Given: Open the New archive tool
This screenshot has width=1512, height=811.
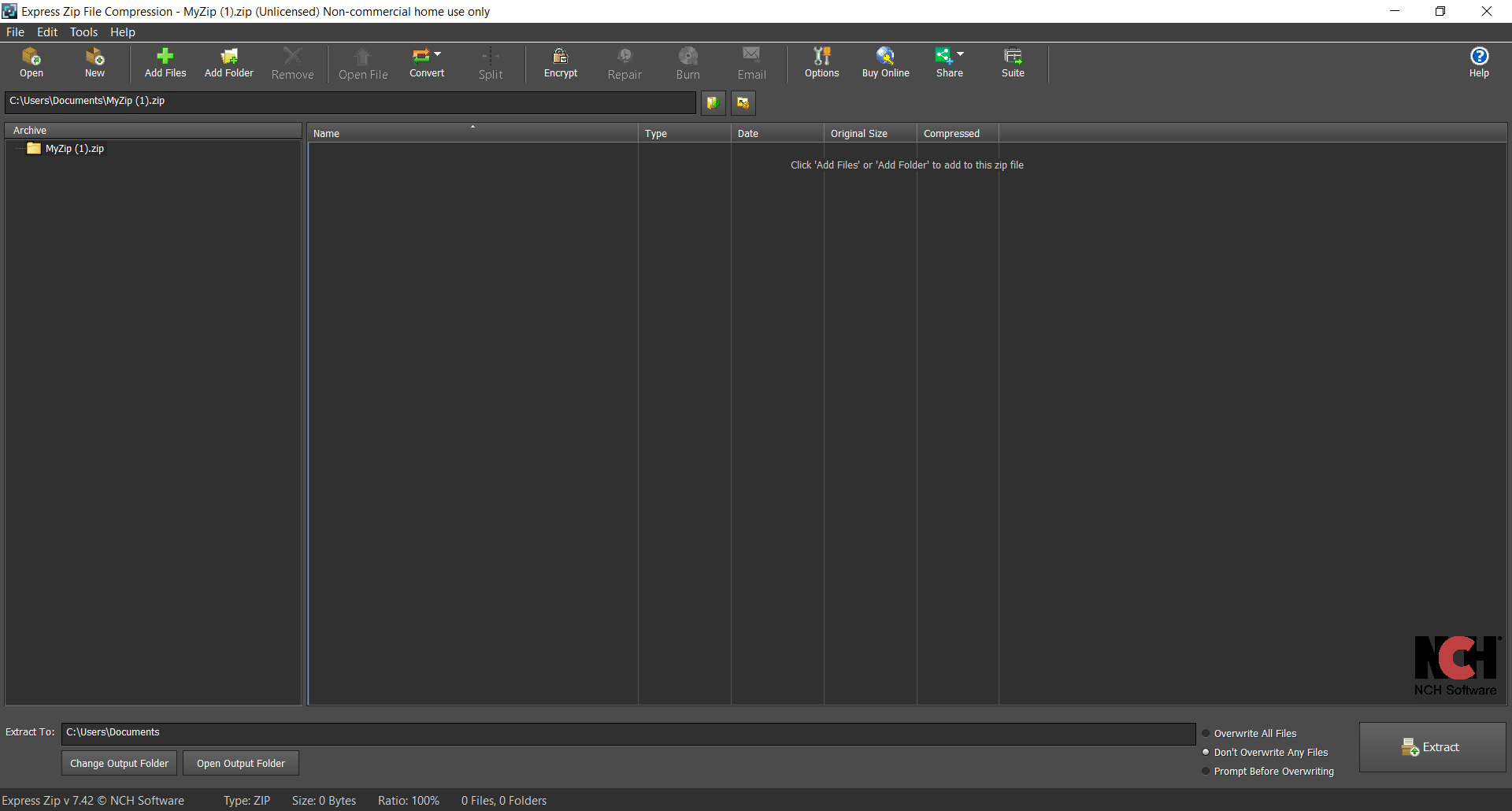Looking at the screenshot, I should [94, 63].
